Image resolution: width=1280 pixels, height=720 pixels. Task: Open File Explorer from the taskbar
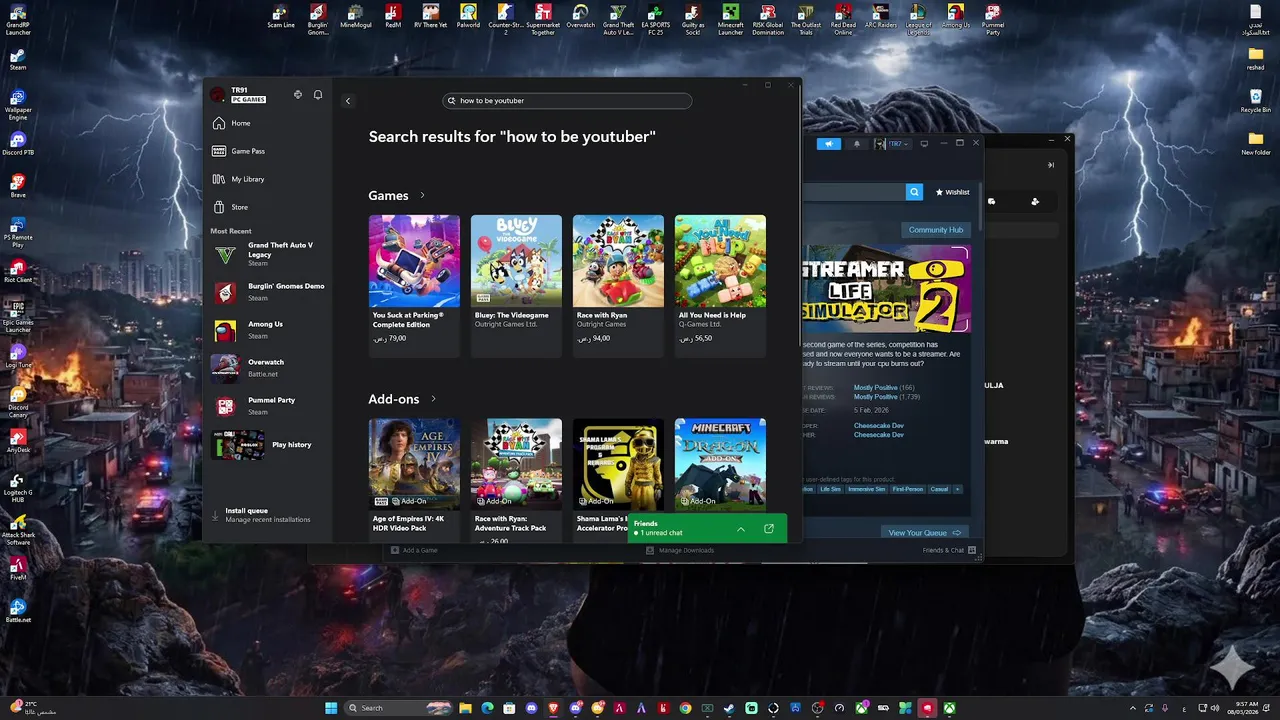[x=465, y=708]
